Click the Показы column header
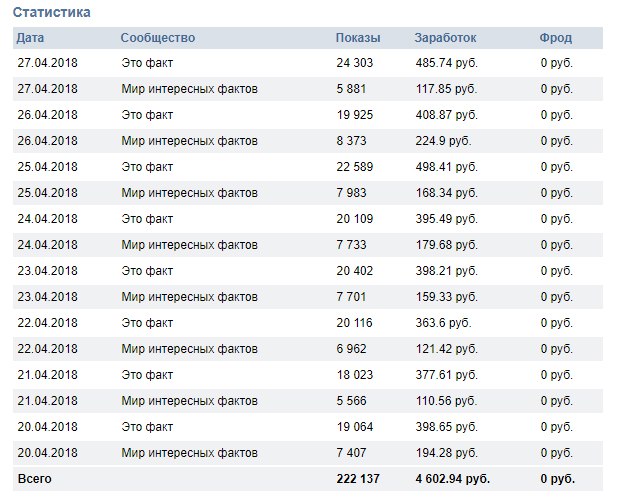Screen dimensions: 619x504 point(358,38)
